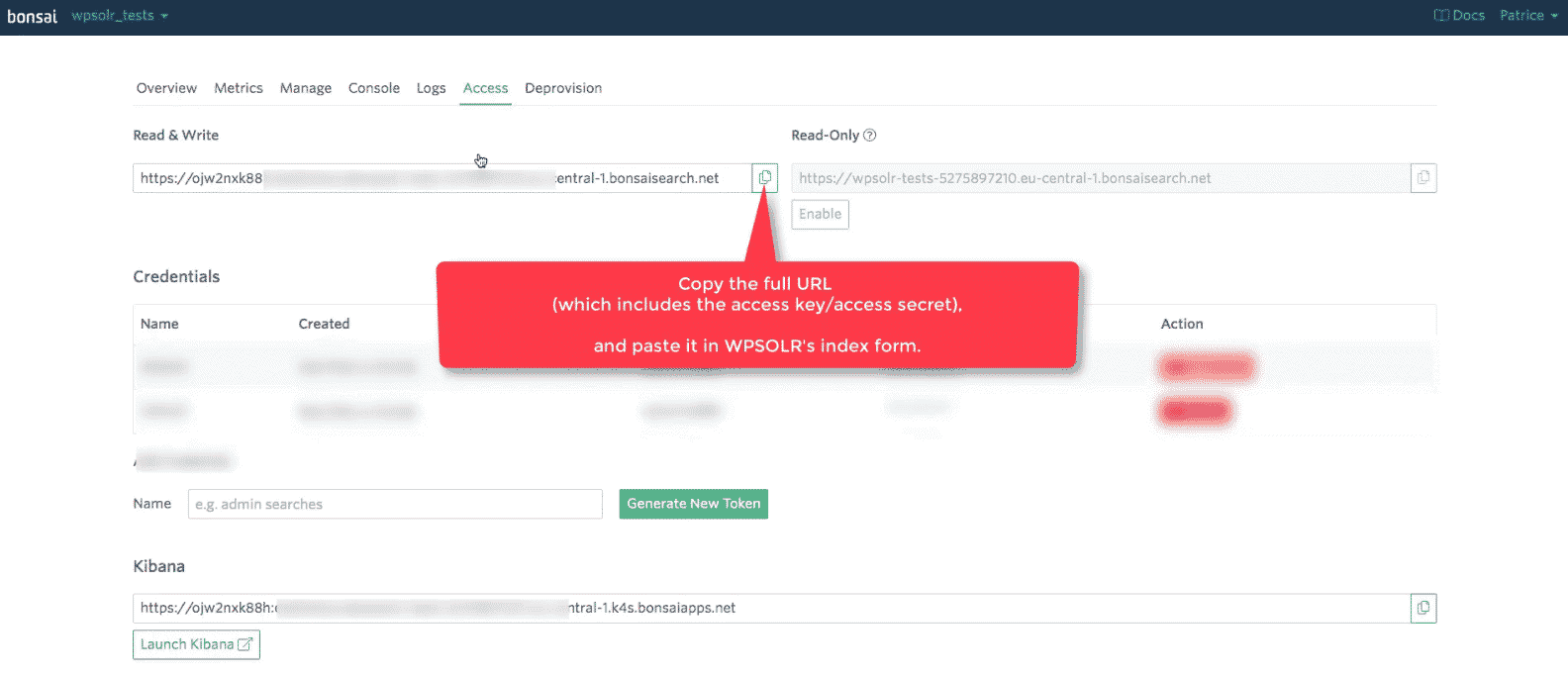Copy the Kibana URL
Screen dimensions: 1568x678
pyautogui.click(x=1423, y=608)
